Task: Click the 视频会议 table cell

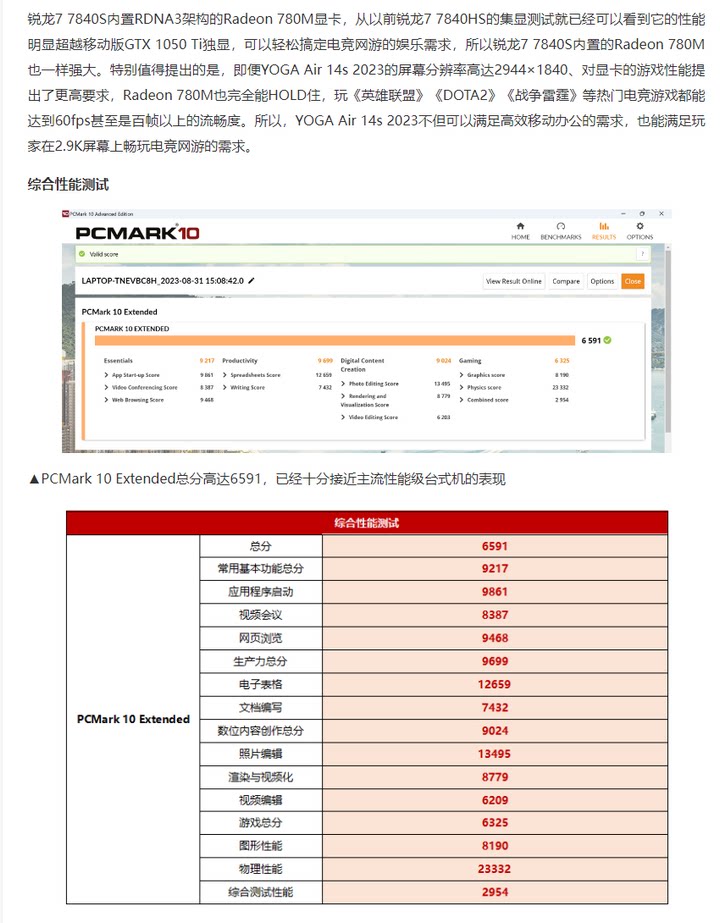Action: [x=261, y=615]
